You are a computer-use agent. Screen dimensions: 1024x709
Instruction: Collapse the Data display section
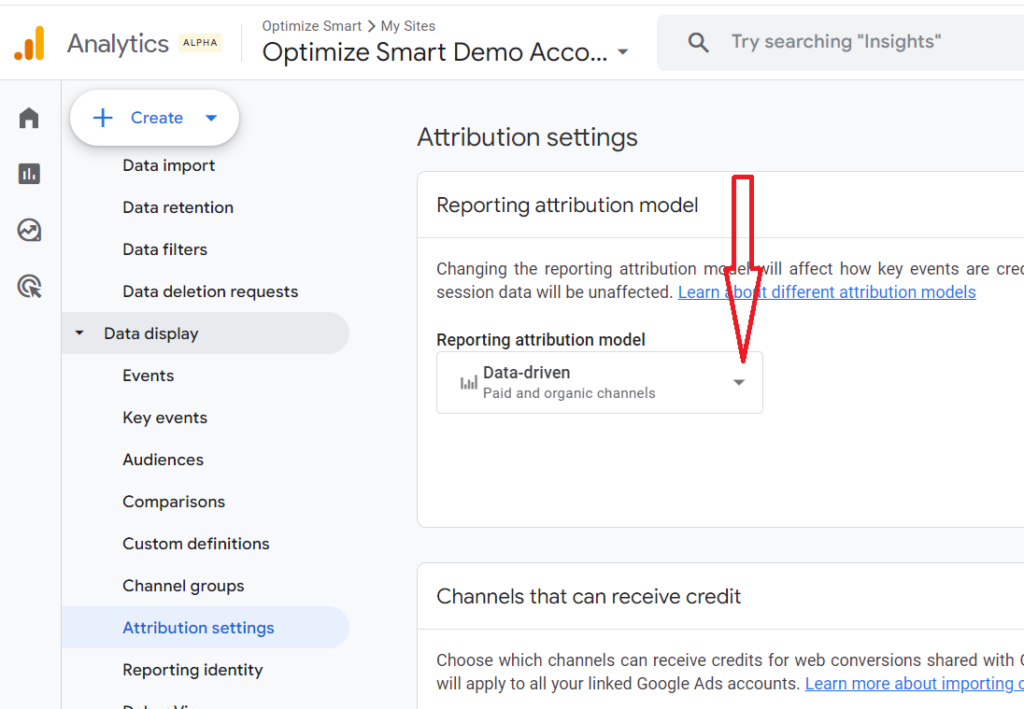pyautogui.click(x=79, y=333)
